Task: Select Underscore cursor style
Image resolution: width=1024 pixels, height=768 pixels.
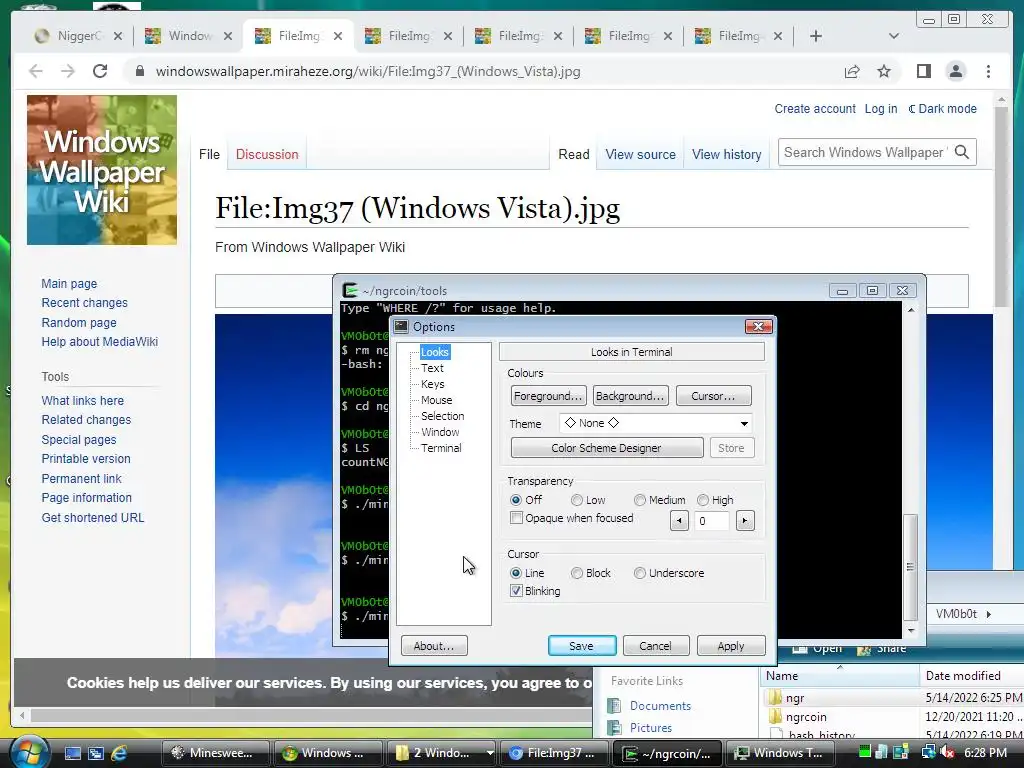Action: coord(640,573)
